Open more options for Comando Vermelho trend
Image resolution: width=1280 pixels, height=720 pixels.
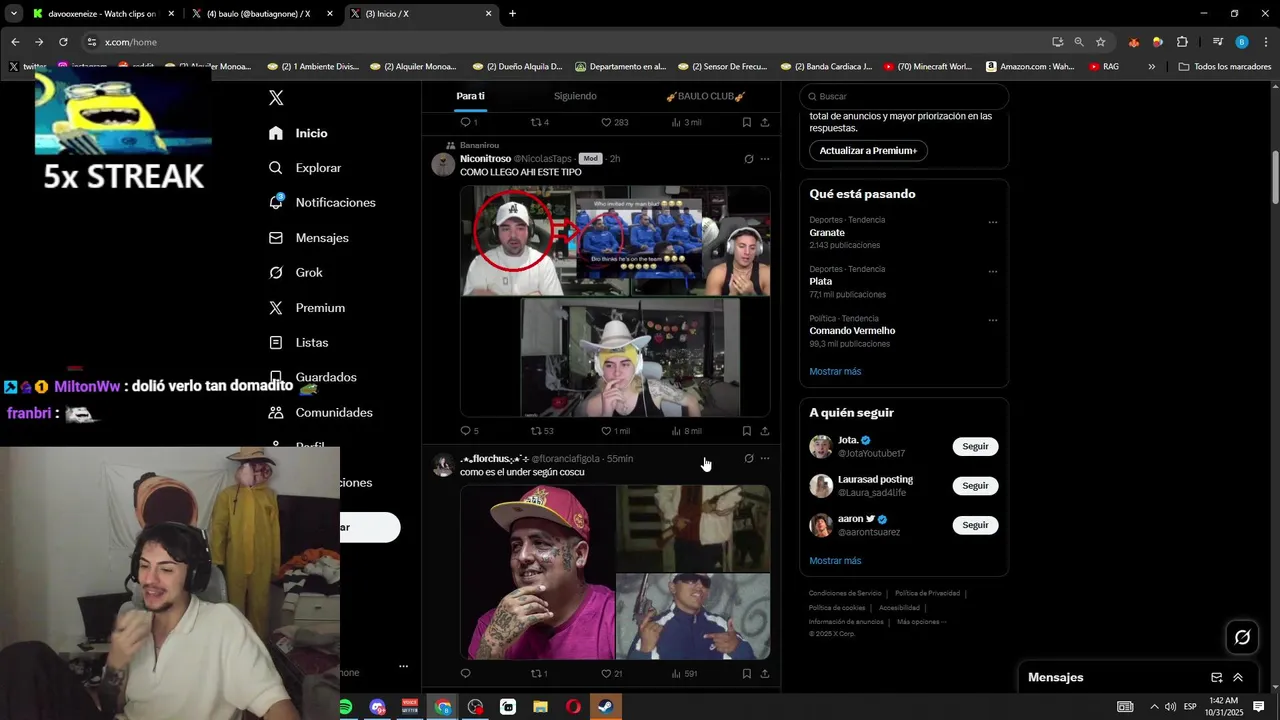tap(993, 320)
